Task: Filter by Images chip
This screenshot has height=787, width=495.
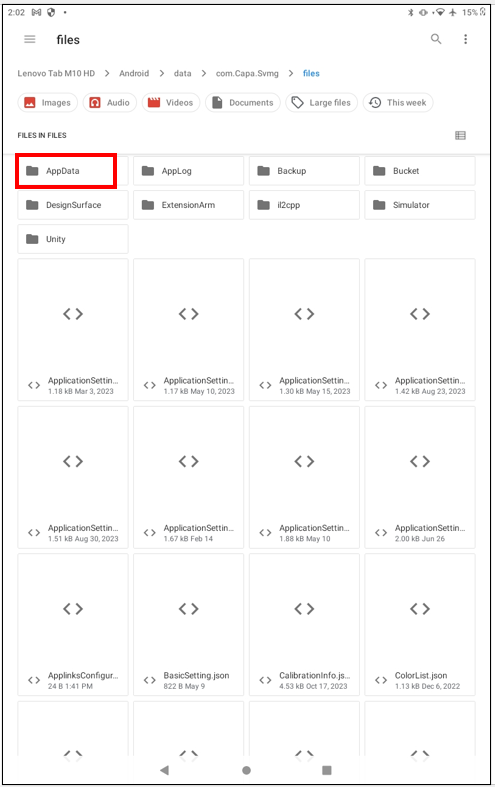Action: (x=48, y=102)
